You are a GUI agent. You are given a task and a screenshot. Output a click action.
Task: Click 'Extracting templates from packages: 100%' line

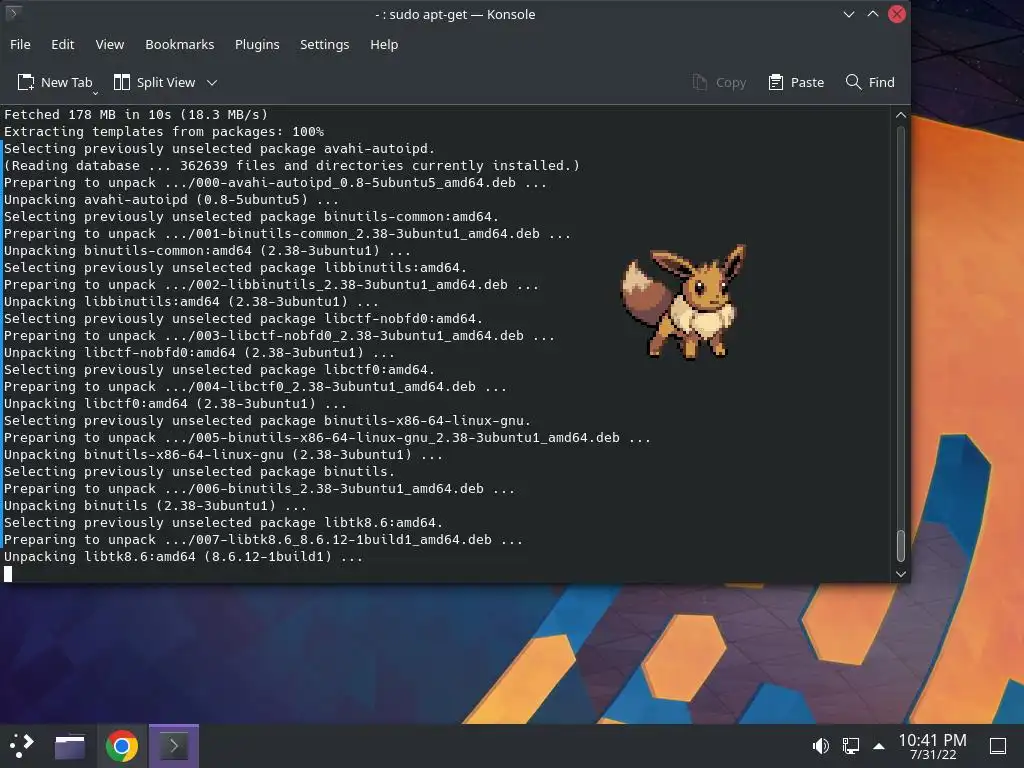point(164,131)
